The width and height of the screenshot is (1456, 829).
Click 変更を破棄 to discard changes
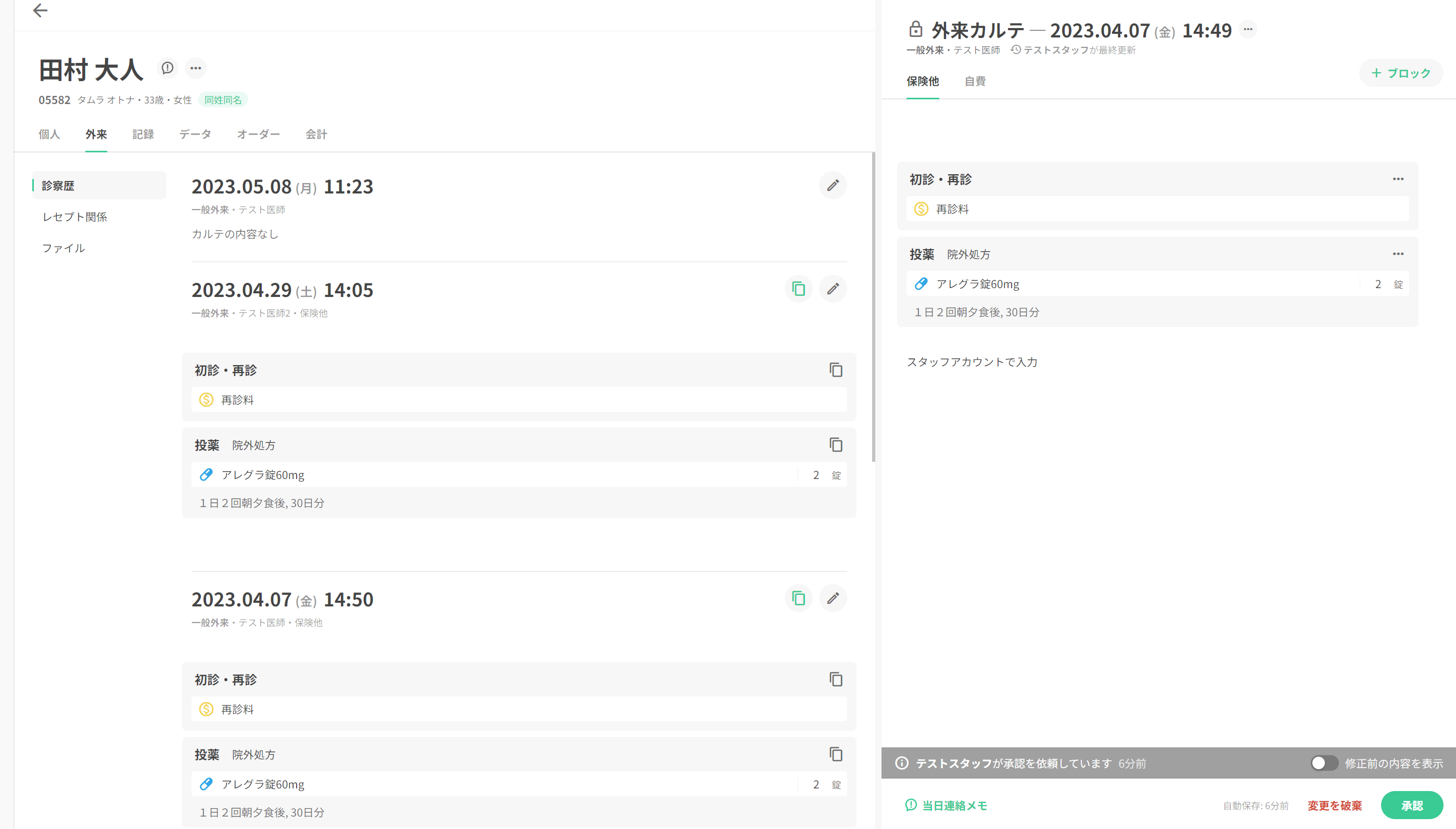point(1334,806)
